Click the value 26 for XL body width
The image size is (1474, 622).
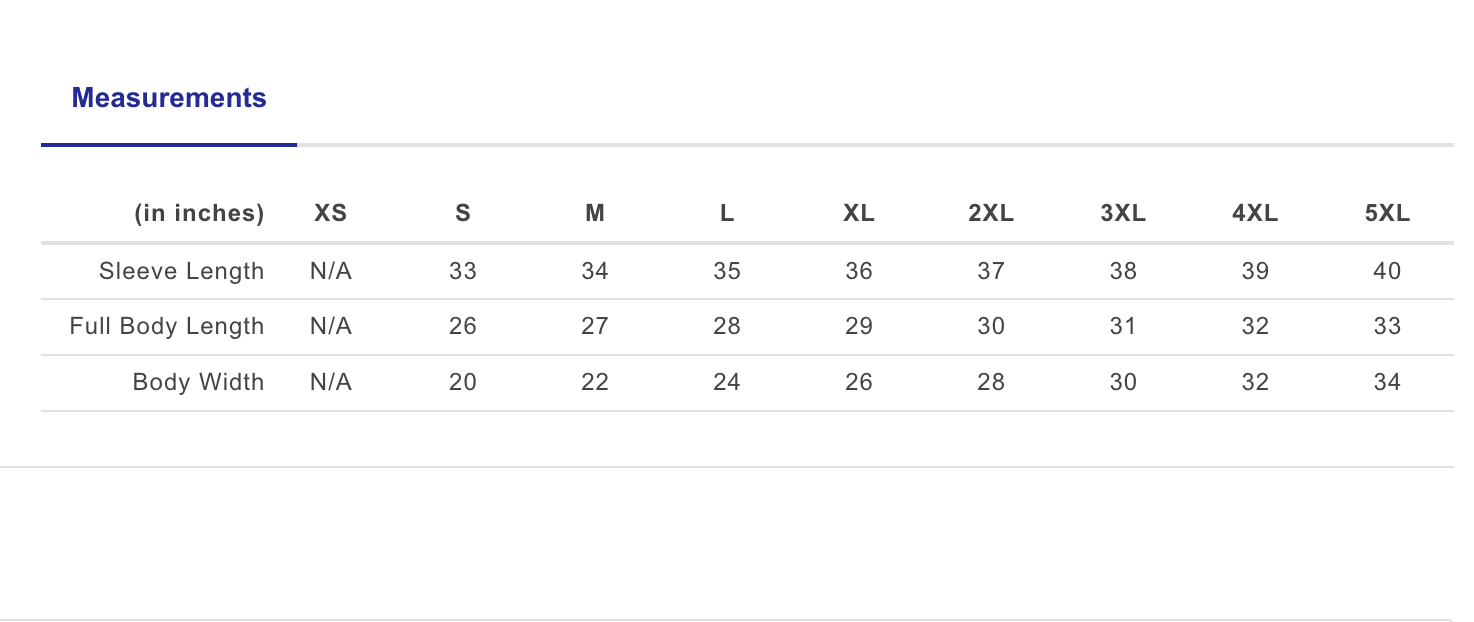pyautogui.click(x=858, y=382)
